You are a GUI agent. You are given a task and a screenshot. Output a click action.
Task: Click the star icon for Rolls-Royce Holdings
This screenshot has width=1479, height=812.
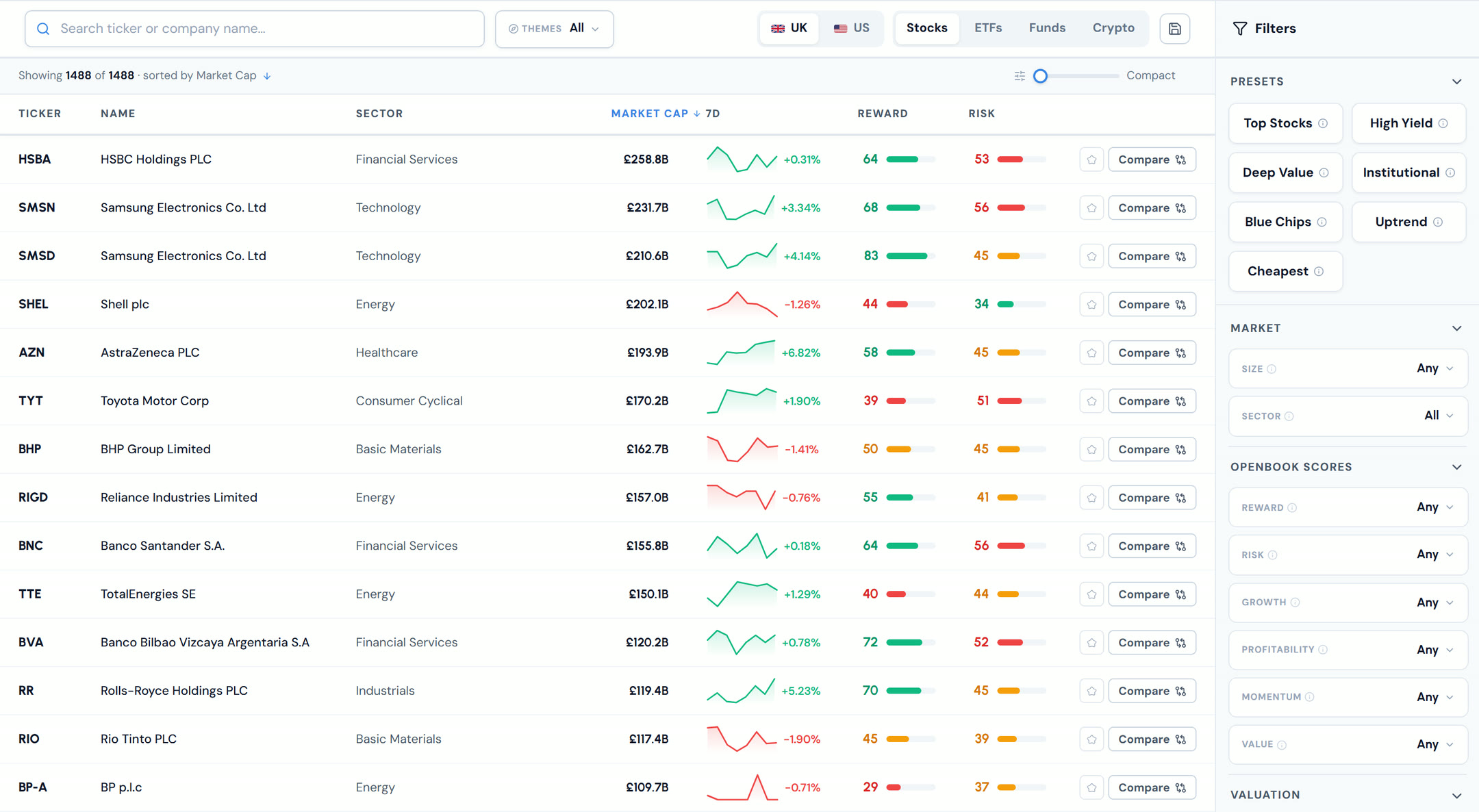[1091, 691]
